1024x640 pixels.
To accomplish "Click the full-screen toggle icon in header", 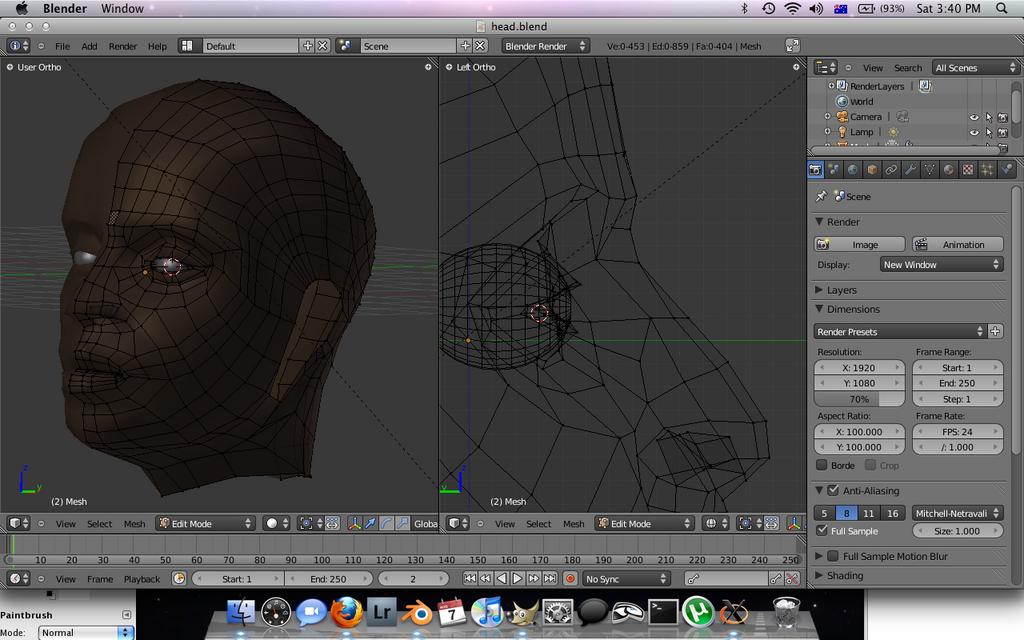I will coord(792,46).
